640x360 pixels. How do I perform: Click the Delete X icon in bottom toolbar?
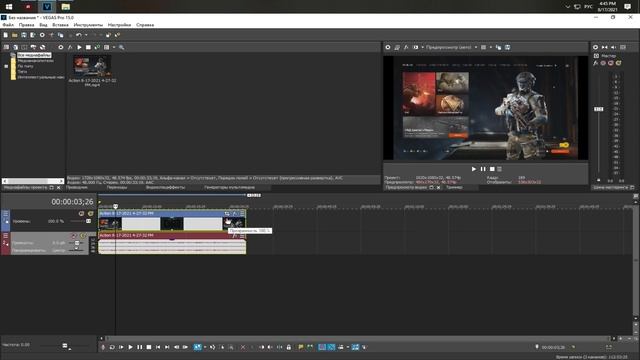tap(243, 347)
